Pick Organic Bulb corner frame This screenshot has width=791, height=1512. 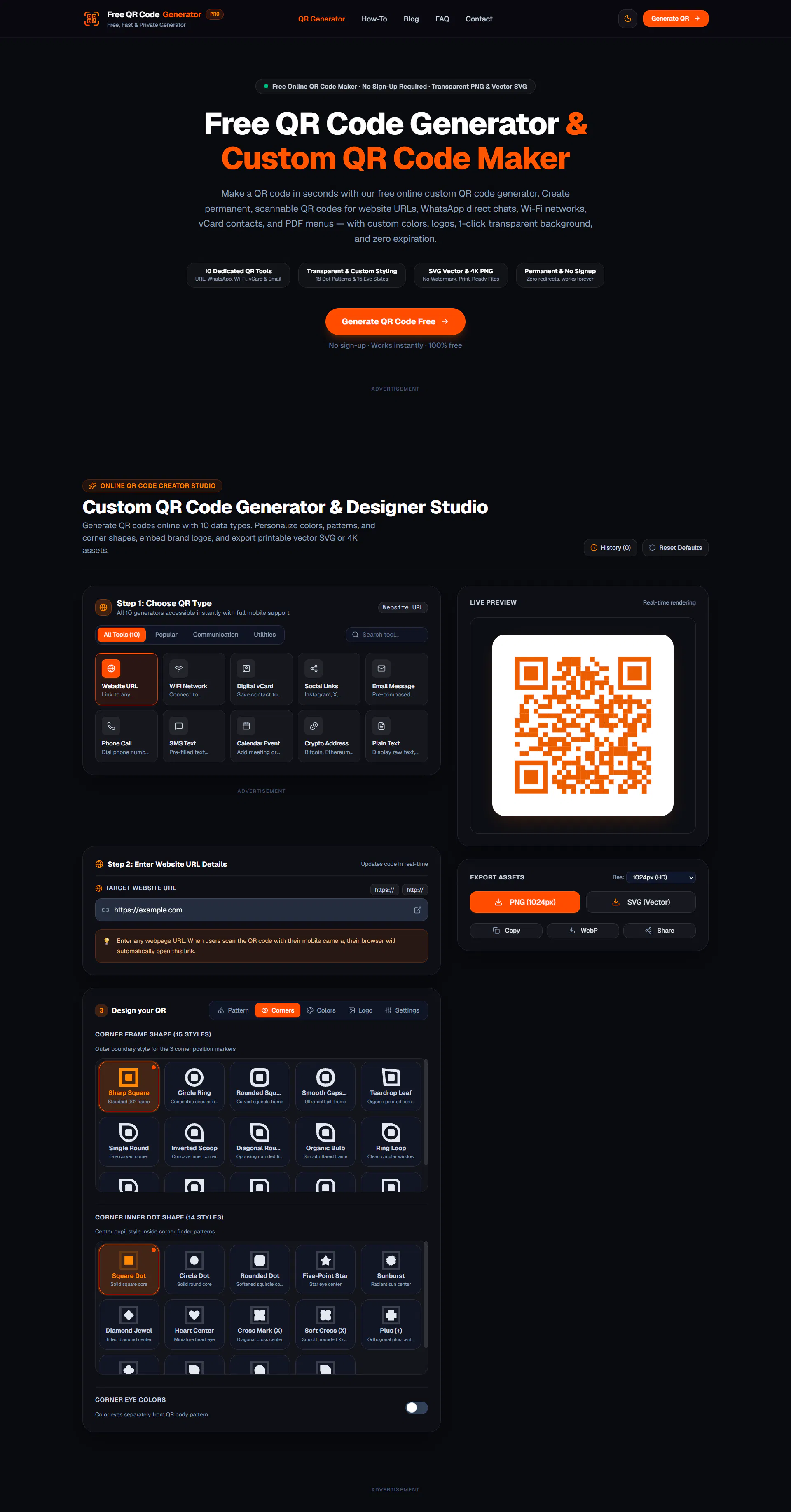(326, 1141)
